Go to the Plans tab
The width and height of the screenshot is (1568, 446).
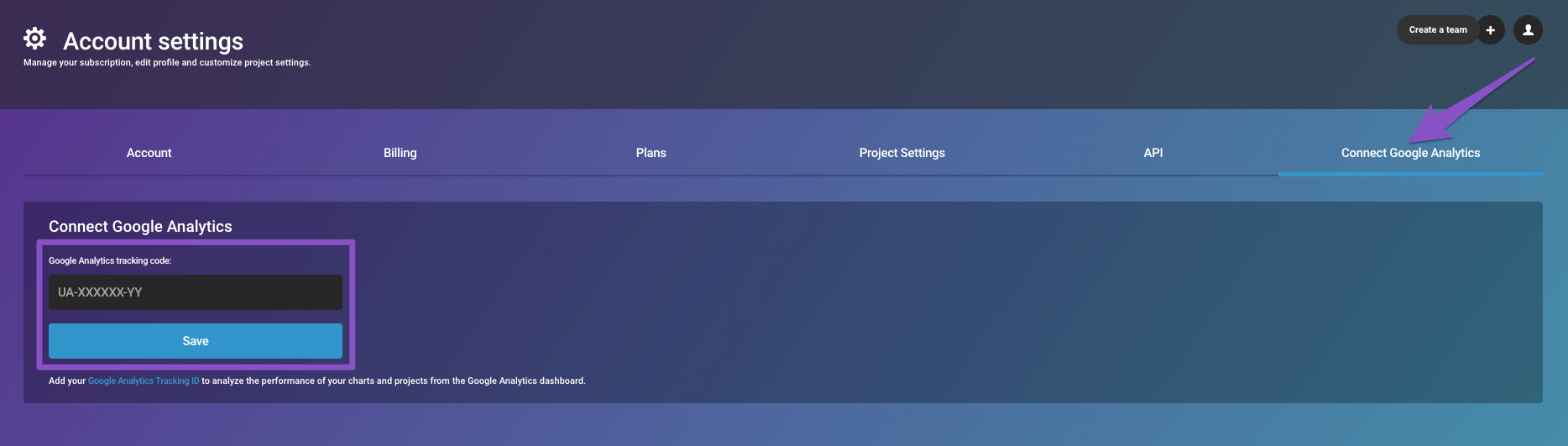[651, 153]
